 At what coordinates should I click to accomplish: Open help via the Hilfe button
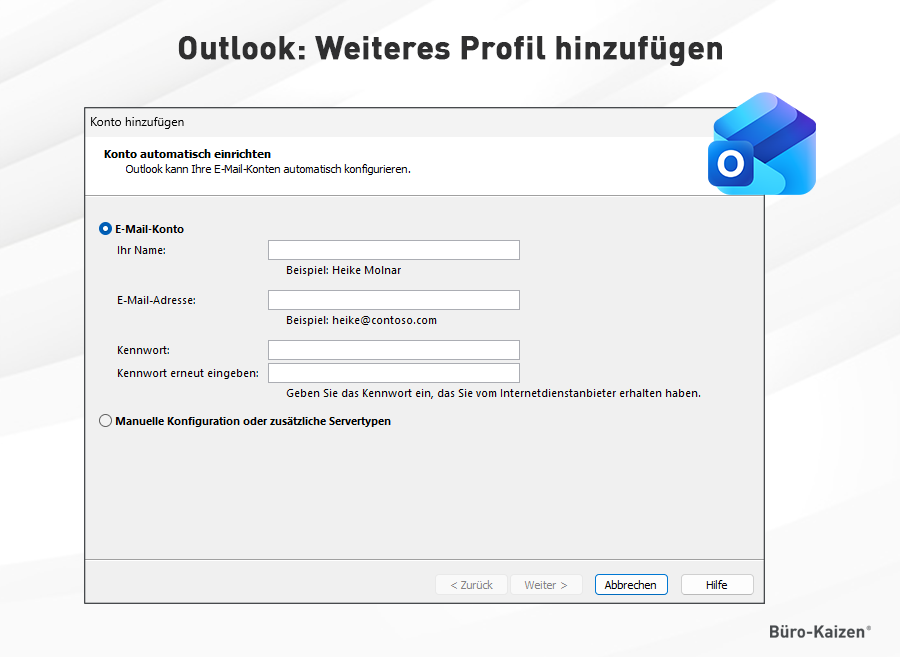(x=716, y=585)
